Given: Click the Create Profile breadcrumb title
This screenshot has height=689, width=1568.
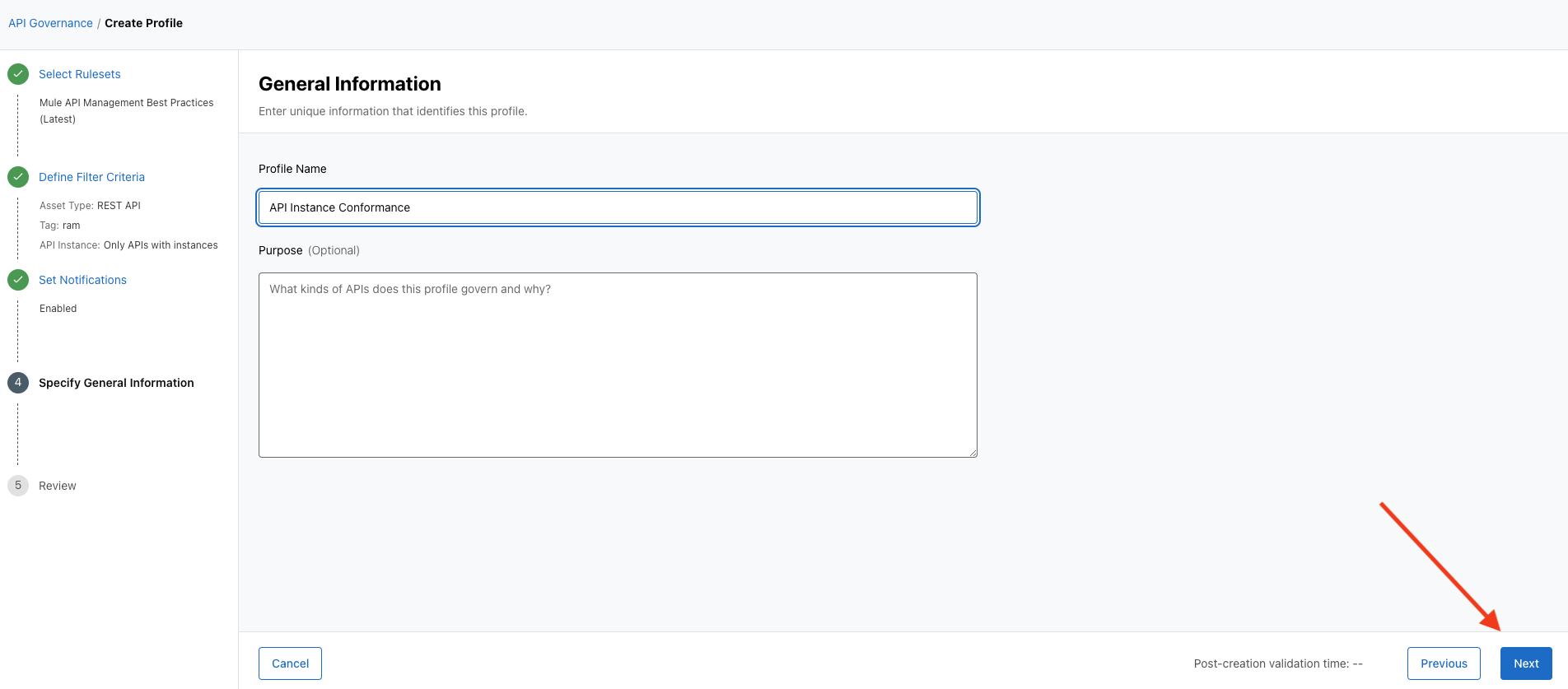Looking at the screenshot, I should point(143,23).
